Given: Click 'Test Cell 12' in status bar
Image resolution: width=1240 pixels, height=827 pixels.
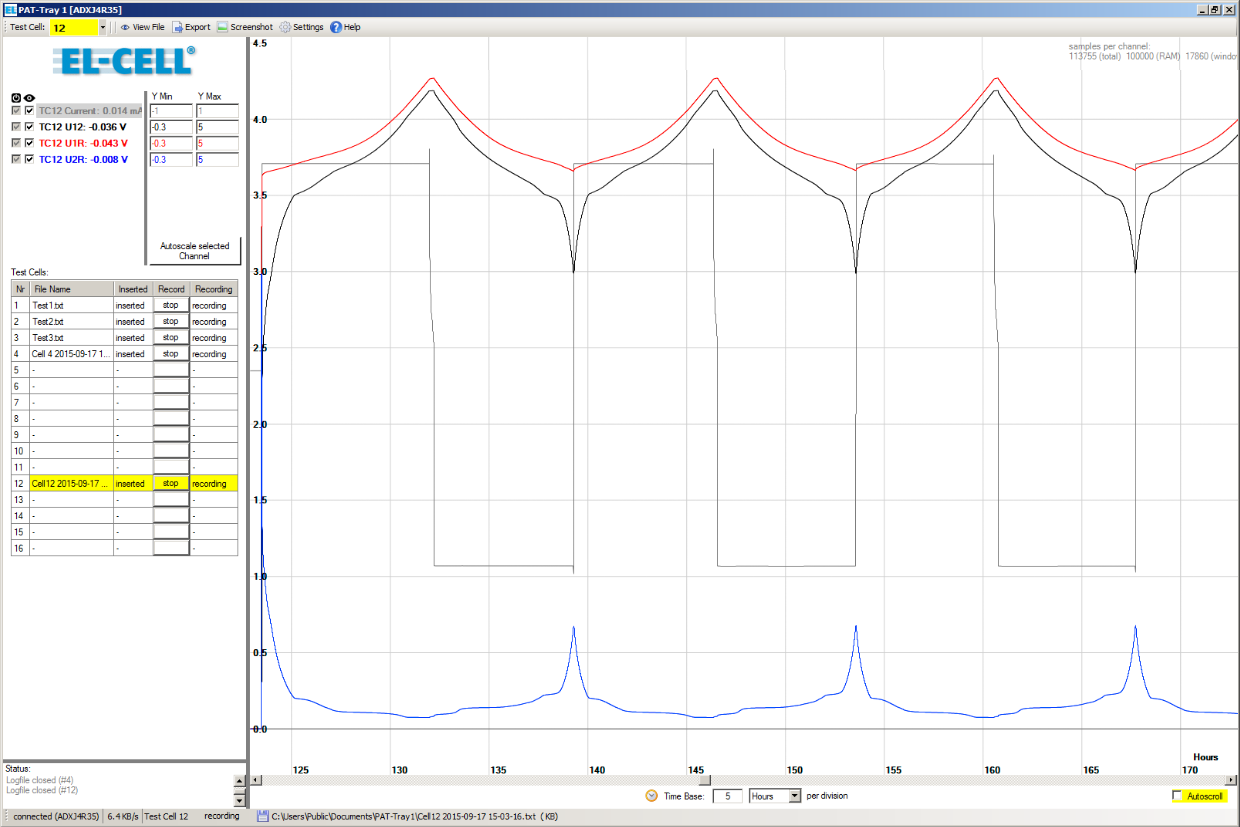Looking at the screenshot, I should point(167,816).
